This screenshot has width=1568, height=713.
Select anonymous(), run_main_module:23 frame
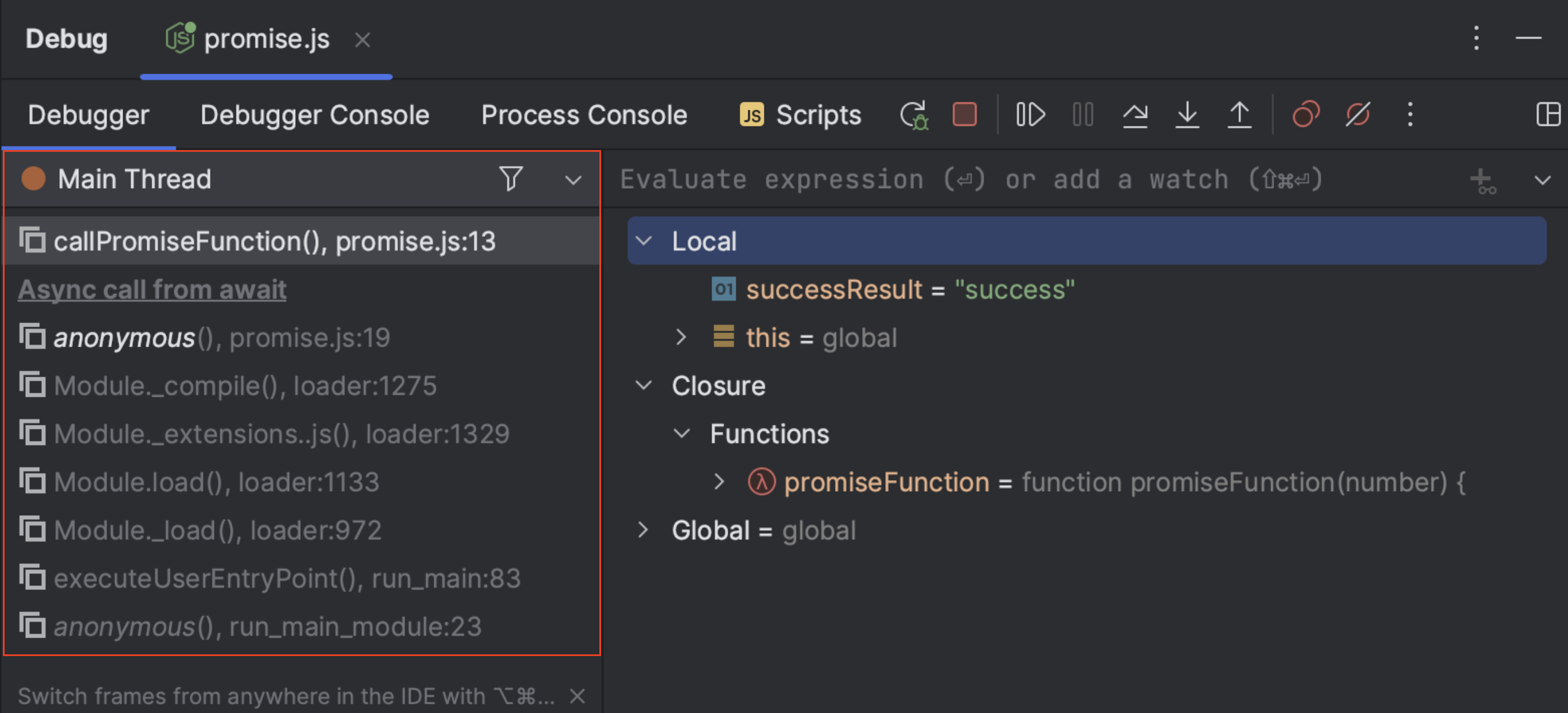pyautogui.click(x=302, y=626)
